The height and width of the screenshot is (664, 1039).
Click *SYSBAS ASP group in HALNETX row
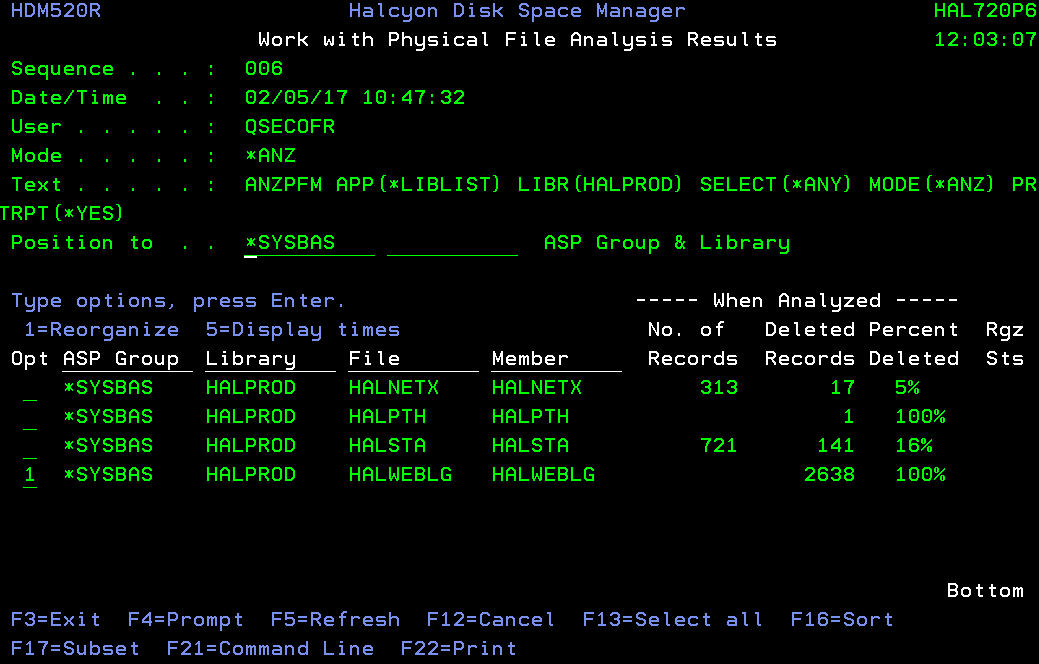pos(108,388)
